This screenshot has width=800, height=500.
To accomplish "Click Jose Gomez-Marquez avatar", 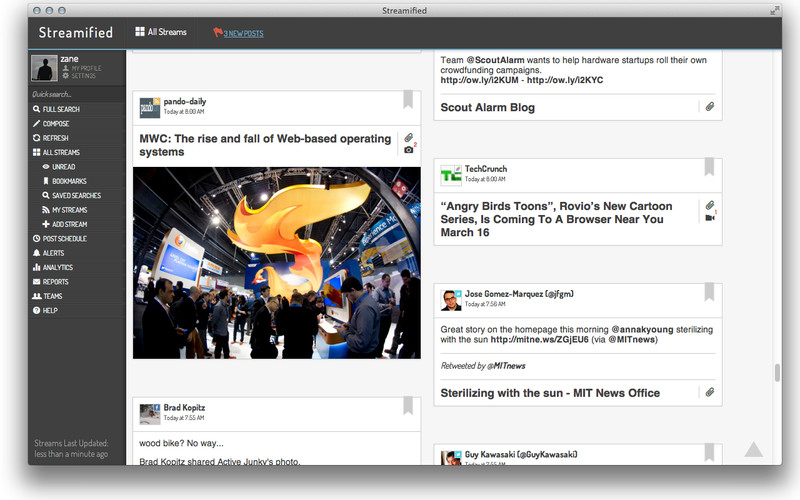I will tap(451, 301).
